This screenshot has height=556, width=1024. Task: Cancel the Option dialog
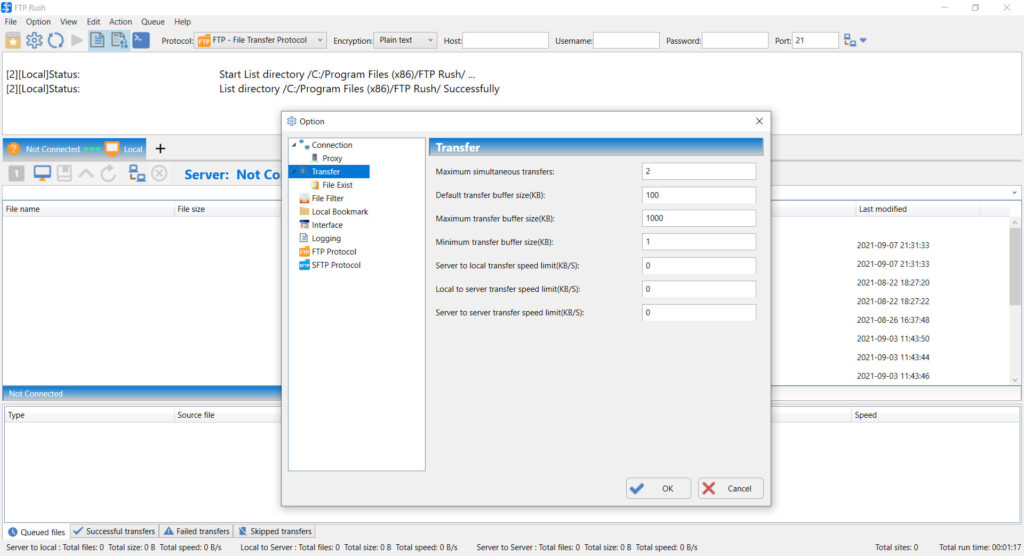click(730, 488)
